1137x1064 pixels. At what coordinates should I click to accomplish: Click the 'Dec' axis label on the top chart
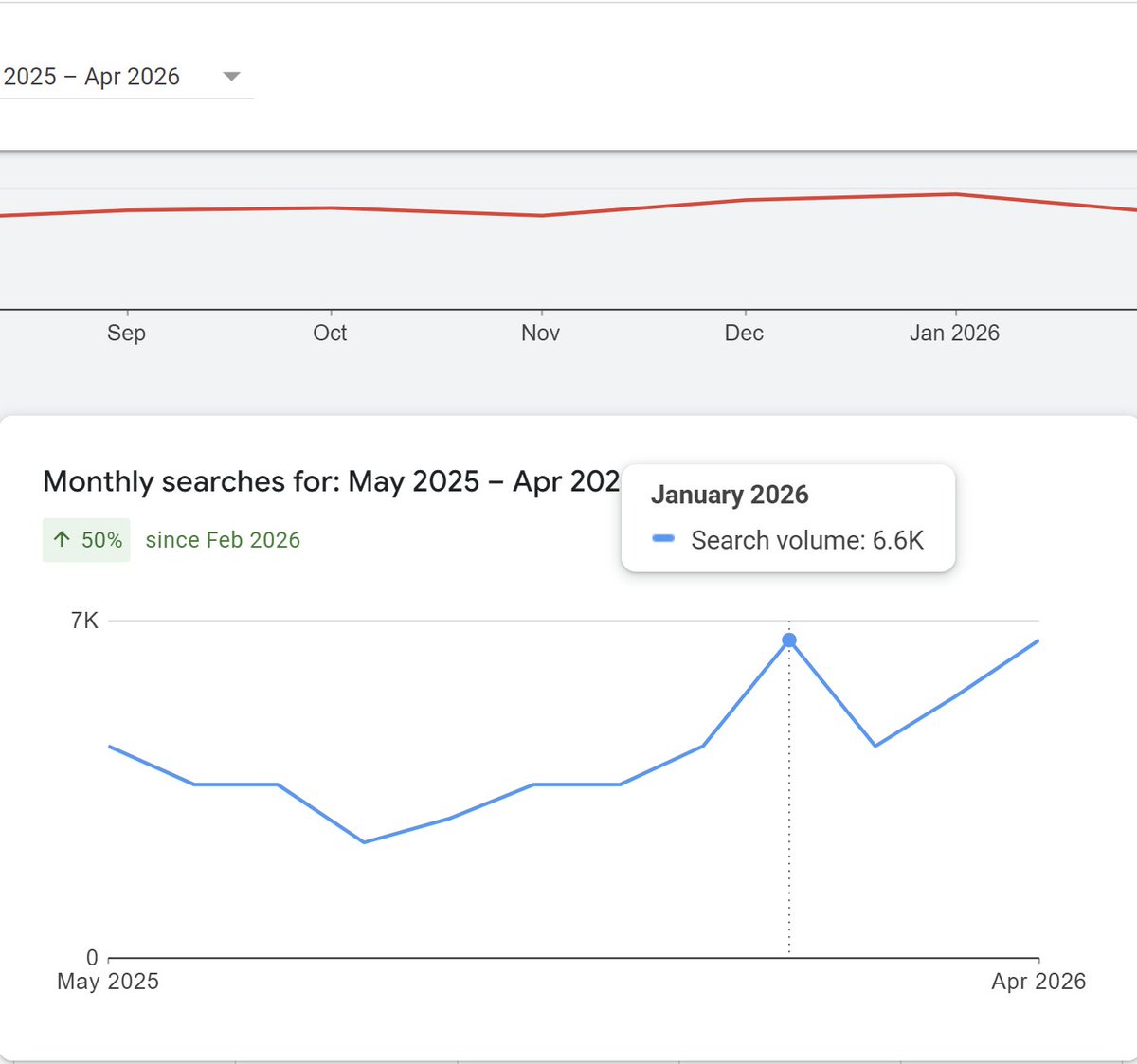pos(744,333)
